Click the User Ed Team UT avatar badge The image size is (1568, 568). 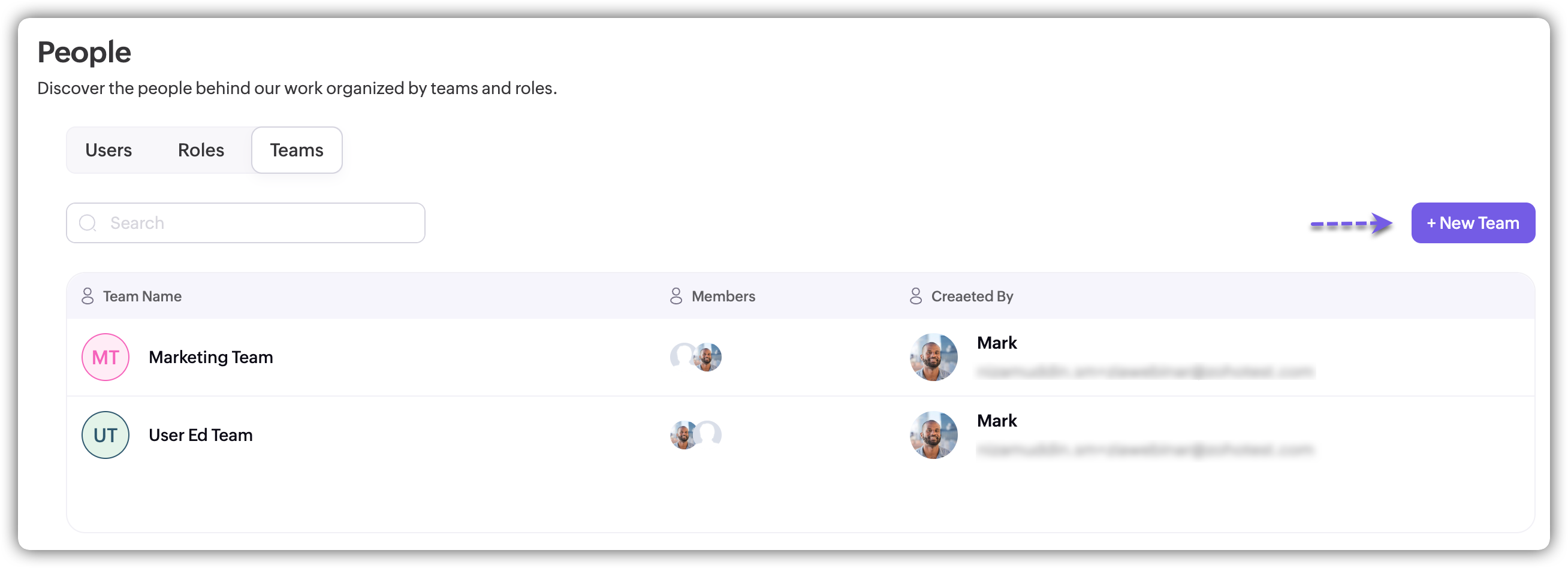pyautogui.click(x=105, y=435)
